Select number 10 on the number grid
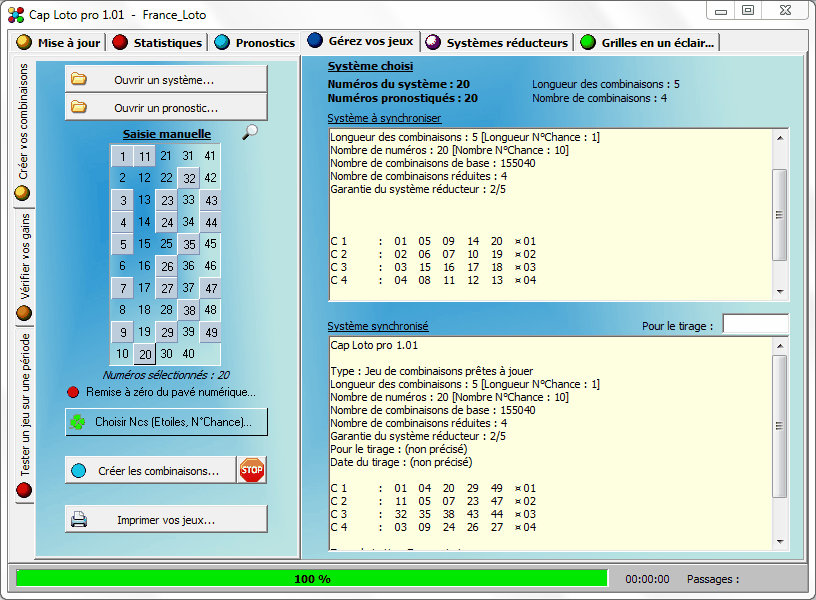Screen dimensions: 816x600 coord(122,354)
